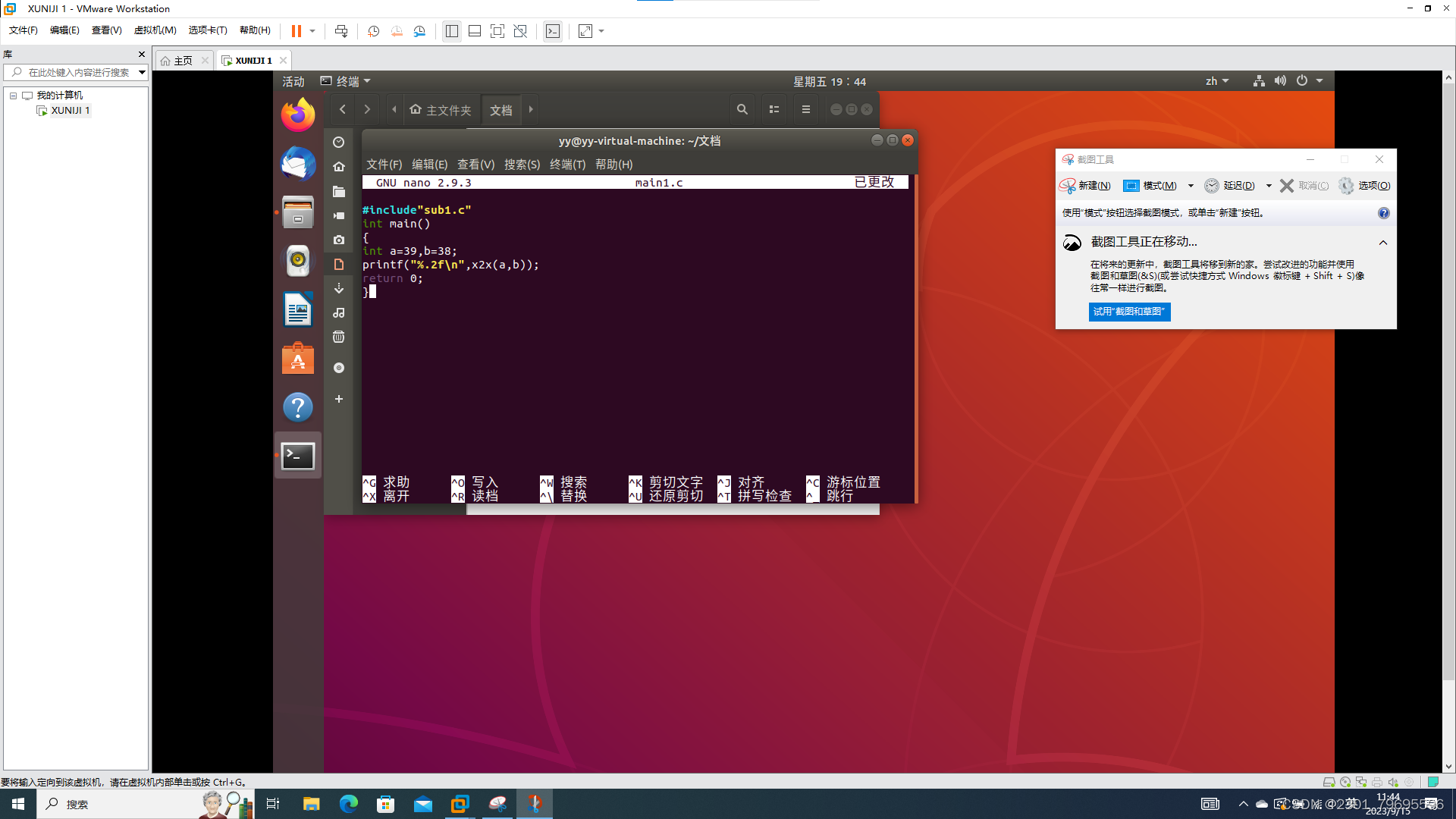
Task: Click the Send Ctrl+Alt+Del toolbar icon
Action: pyautogui.click(x=341, y=31)
